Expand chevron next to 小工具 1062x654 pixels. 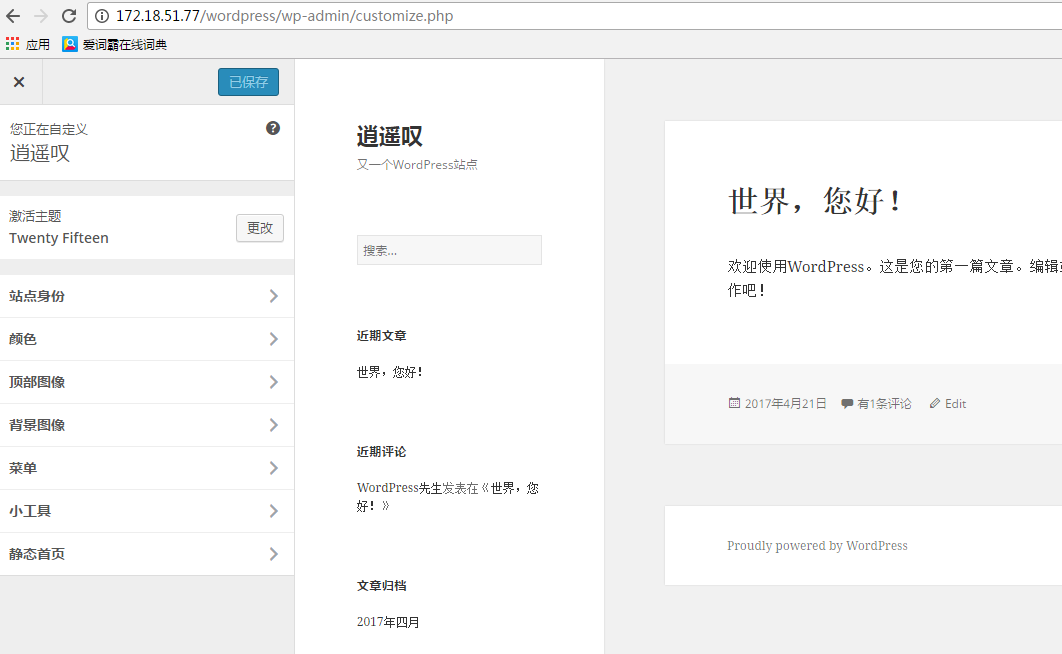click(x=274, y=511)
